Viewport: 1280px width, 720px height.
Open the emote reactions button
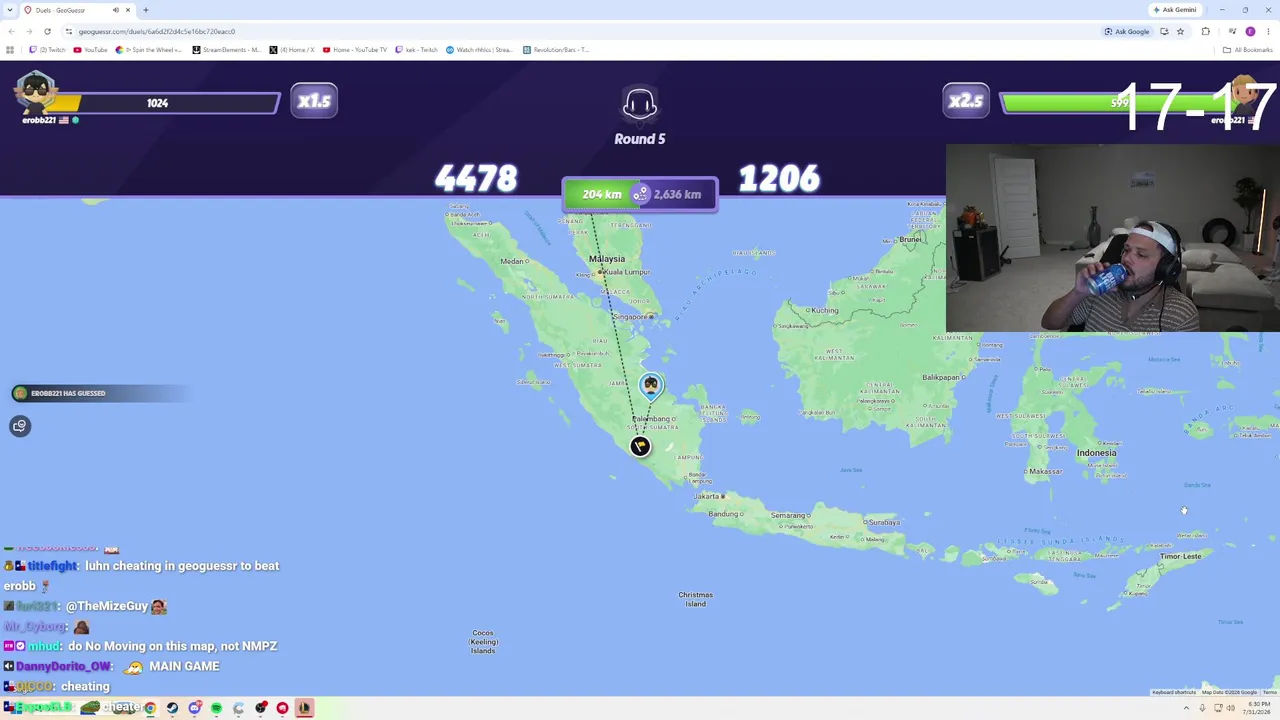coord(19,426)
